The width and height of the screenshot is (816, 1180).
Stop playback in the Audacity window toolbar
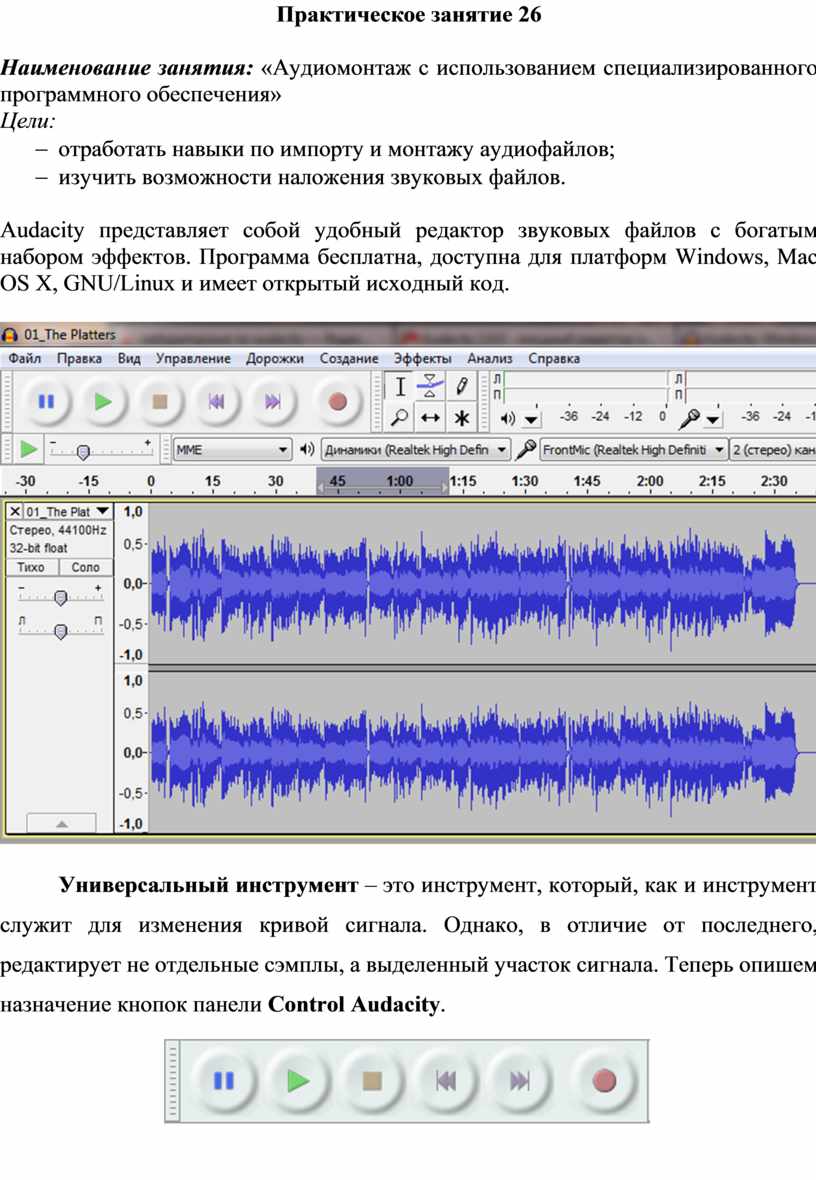pyautogui.click(x=160, y=402)
